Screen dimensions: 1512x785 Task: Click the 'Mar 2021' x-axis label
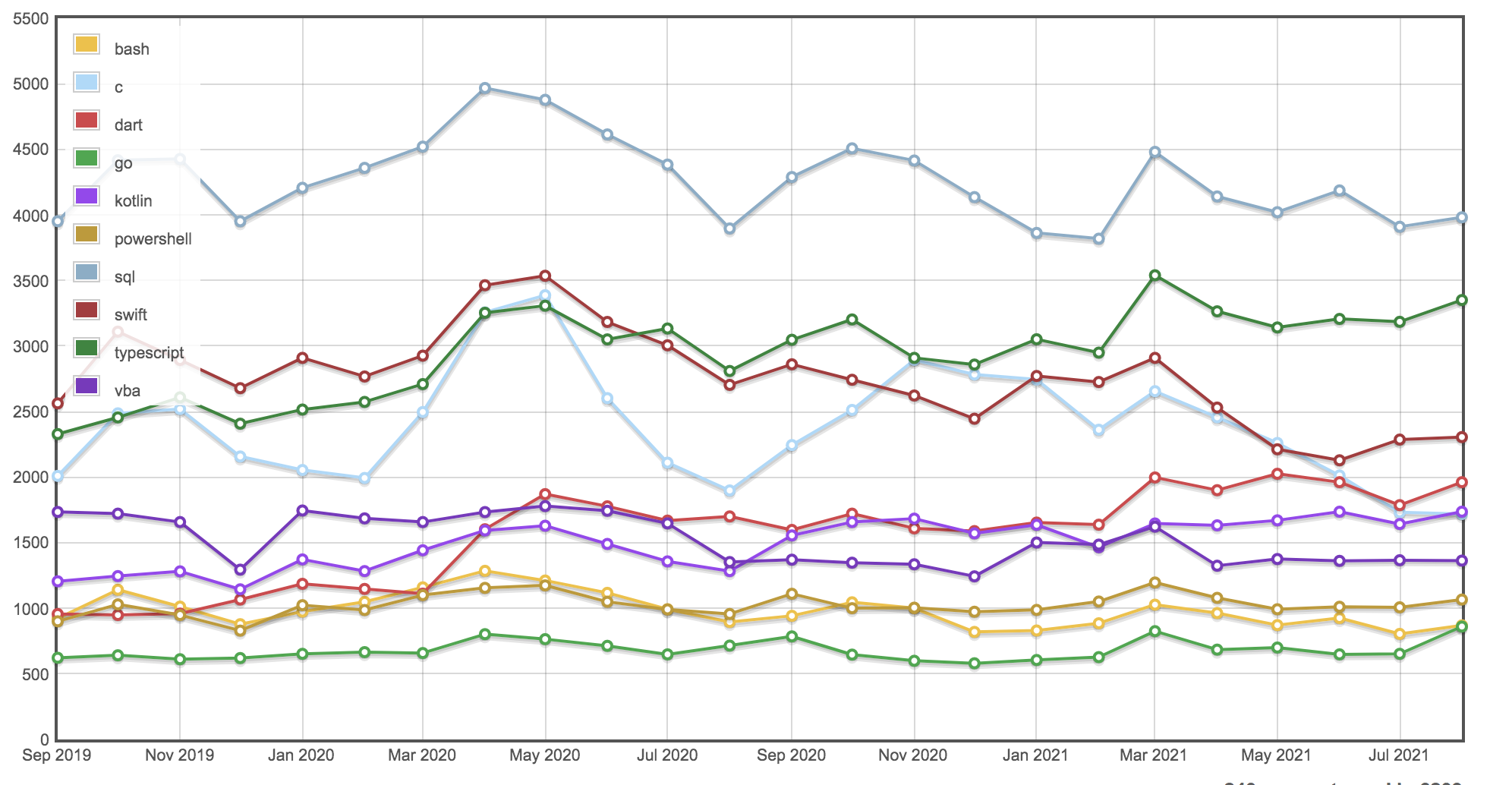[1154, 755]
